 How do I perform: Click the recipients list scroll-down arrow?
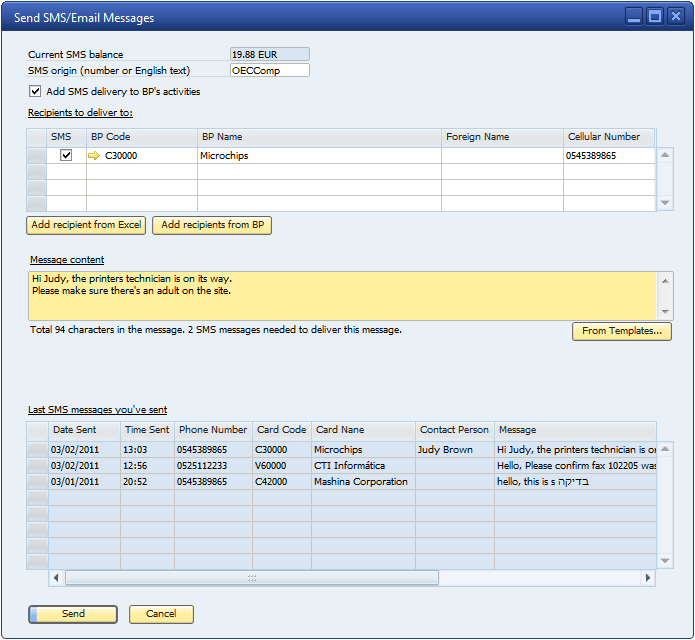click(664, 203)
